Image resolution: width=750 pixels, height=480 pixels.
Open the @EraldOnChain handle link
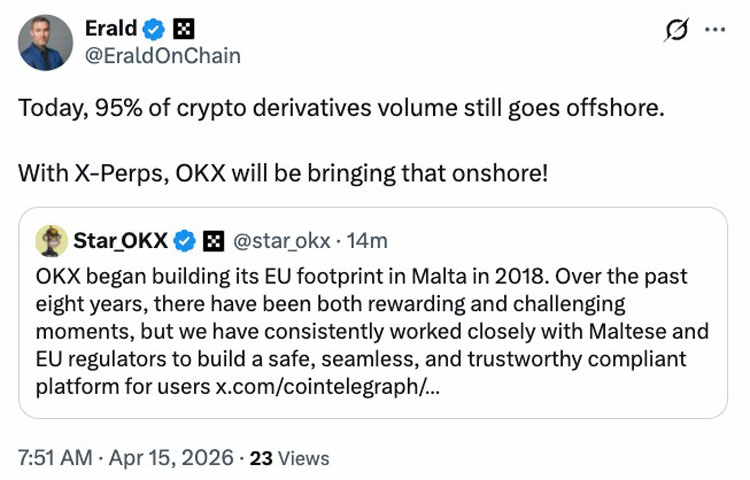click(x=163, y=56)
